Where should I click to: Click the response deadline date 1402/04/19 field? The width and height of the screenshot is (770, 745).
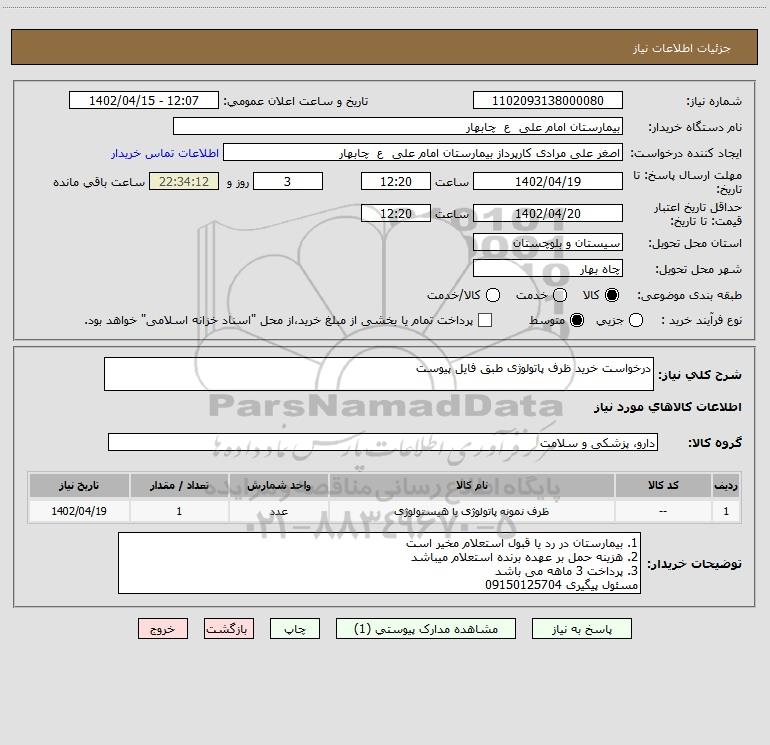[x=548, y=181]
